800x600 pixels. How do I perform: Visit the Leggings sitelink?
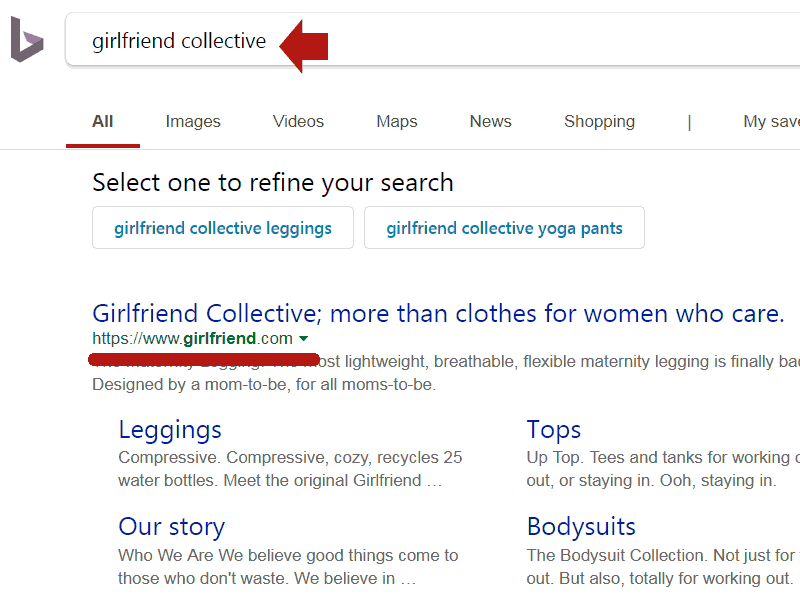tap(169, 429)
